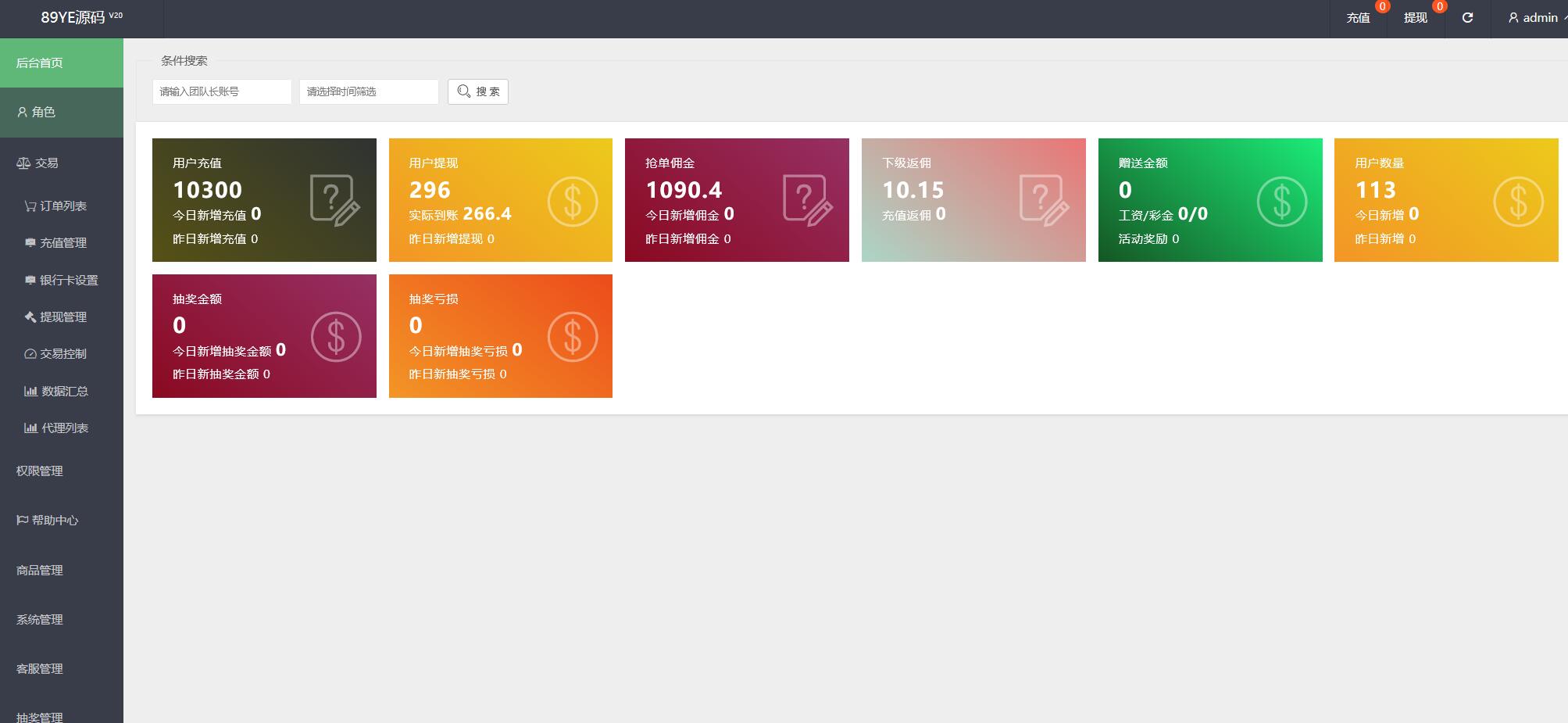Click the 用户提现 total 296
Screen dimensions: 1568x723
[430, 190]
